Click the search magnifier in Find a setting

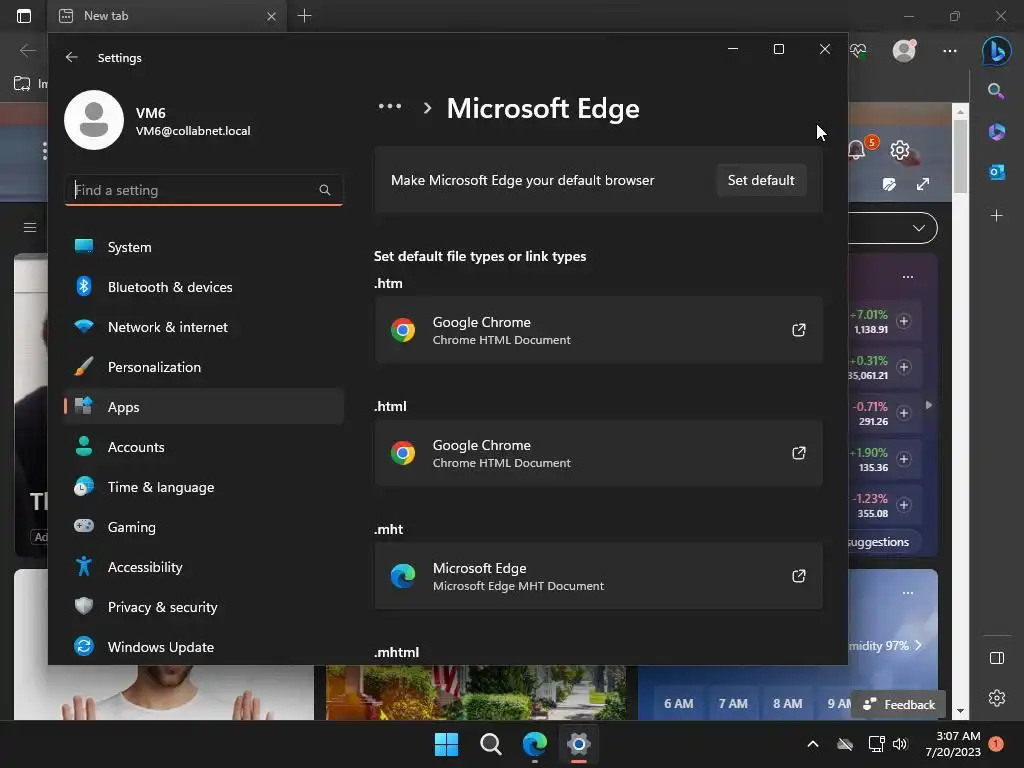tap(325, 190)
